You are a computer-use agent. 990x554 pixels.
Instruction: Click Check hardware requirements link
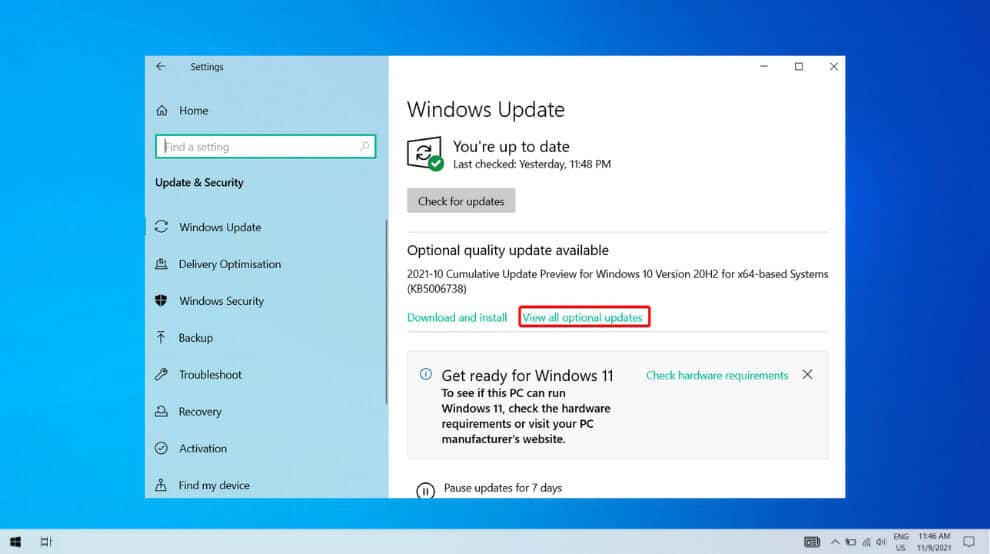coord(717,375)
